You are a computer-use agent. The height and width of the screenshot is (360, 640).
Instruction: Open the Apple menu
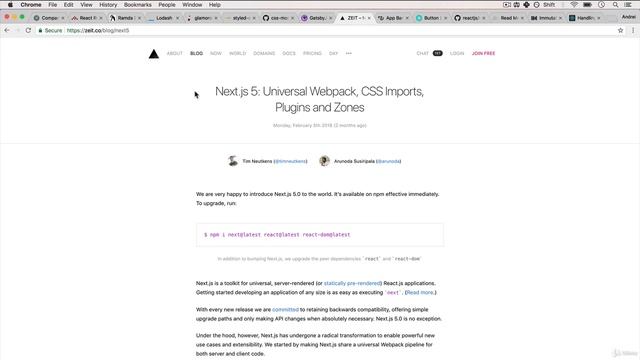click(10, 5)
